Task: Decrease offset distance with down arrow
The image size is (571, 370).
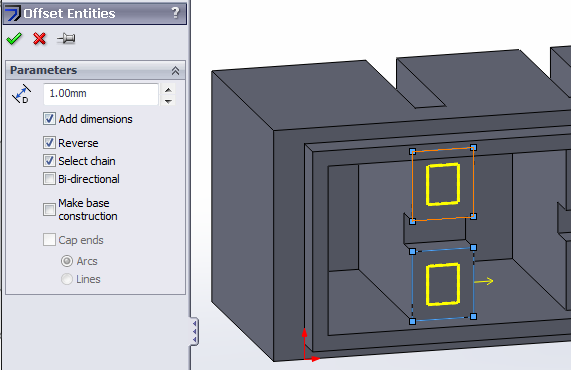Action: click(x=168, y=101)
